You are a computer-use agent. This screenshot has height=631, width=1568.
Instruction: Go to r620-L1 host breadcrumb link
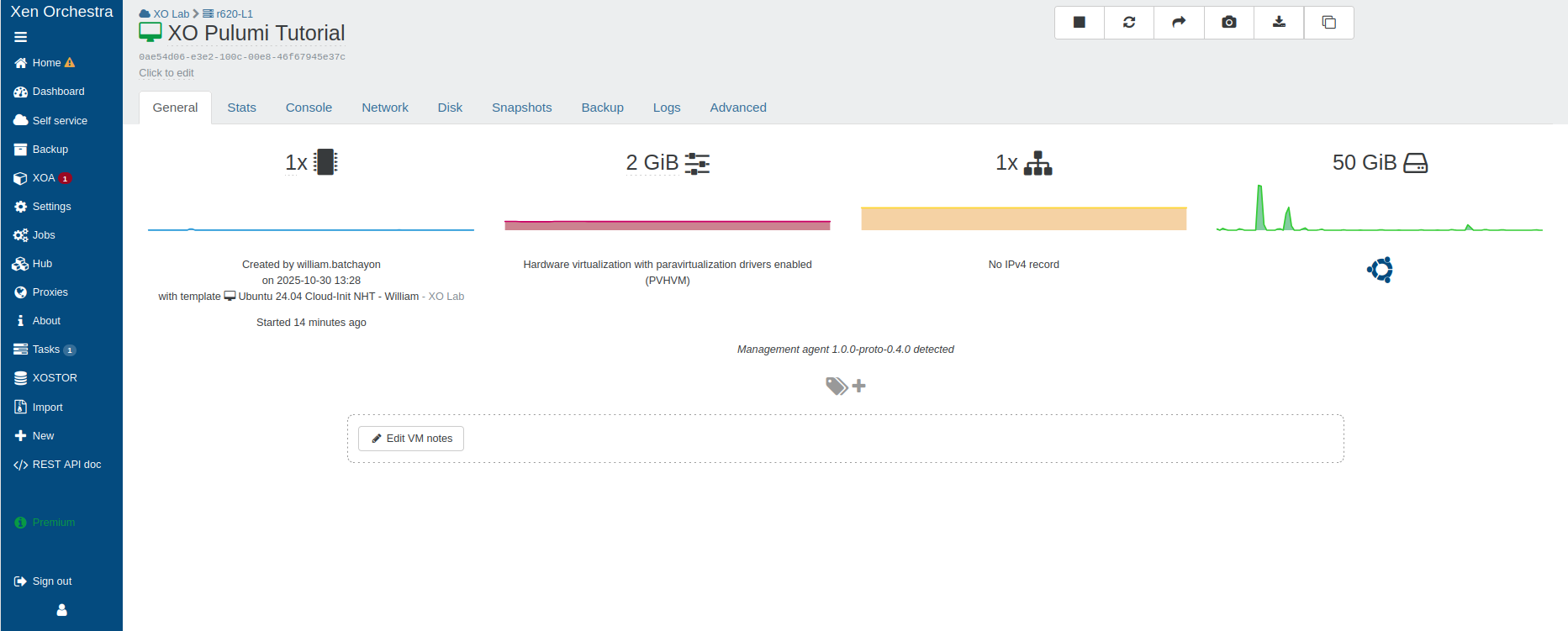(x=234, y=14)
